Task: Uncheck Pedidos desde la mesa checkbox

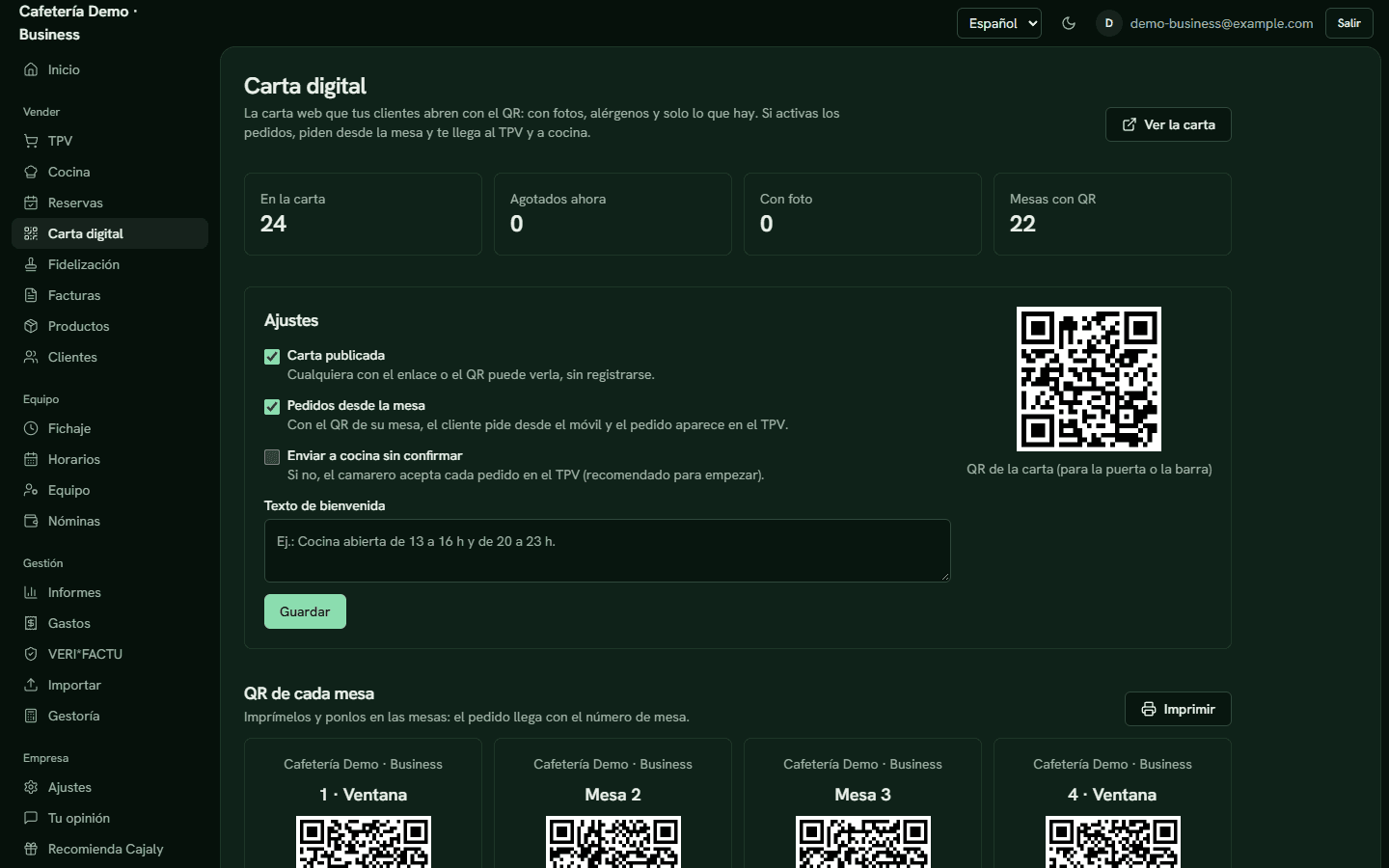Action: tap(272, 407)
